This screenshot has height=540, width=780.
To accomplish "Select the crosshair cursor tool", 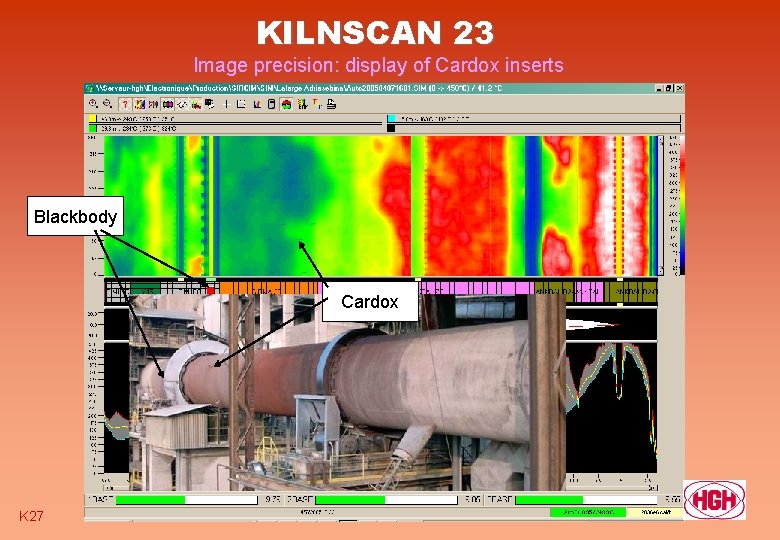I will [x=226, y=104].
